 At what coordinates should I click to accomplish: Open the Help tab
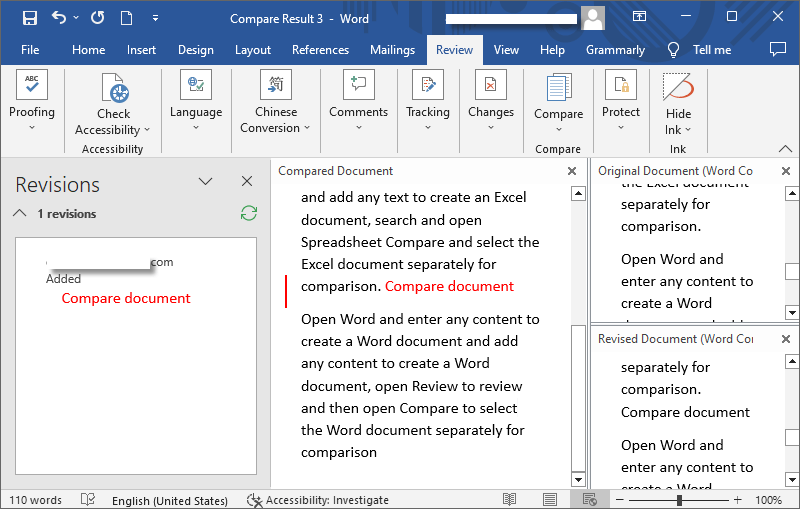coord(552,50)
